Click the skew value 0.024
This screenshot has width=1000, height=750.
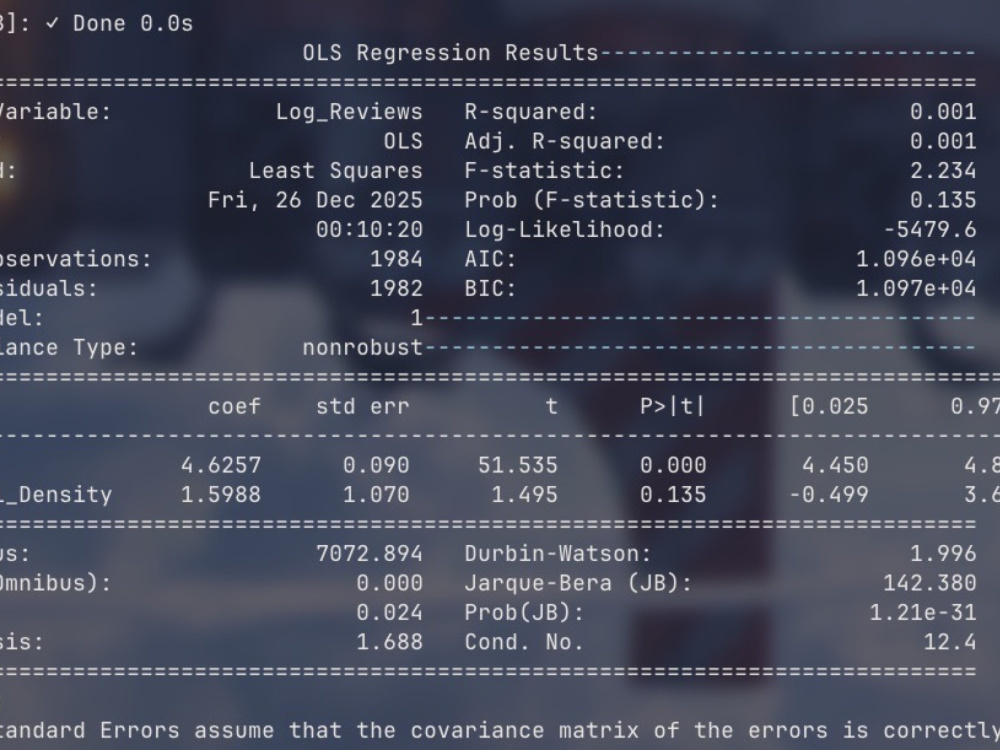tap(390, 612)
